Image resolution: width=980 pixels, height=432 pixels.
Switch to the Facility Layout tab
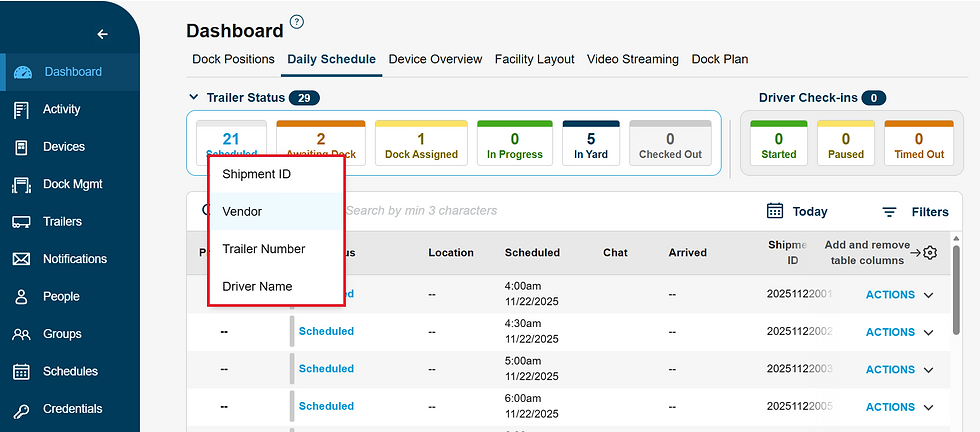534,59
